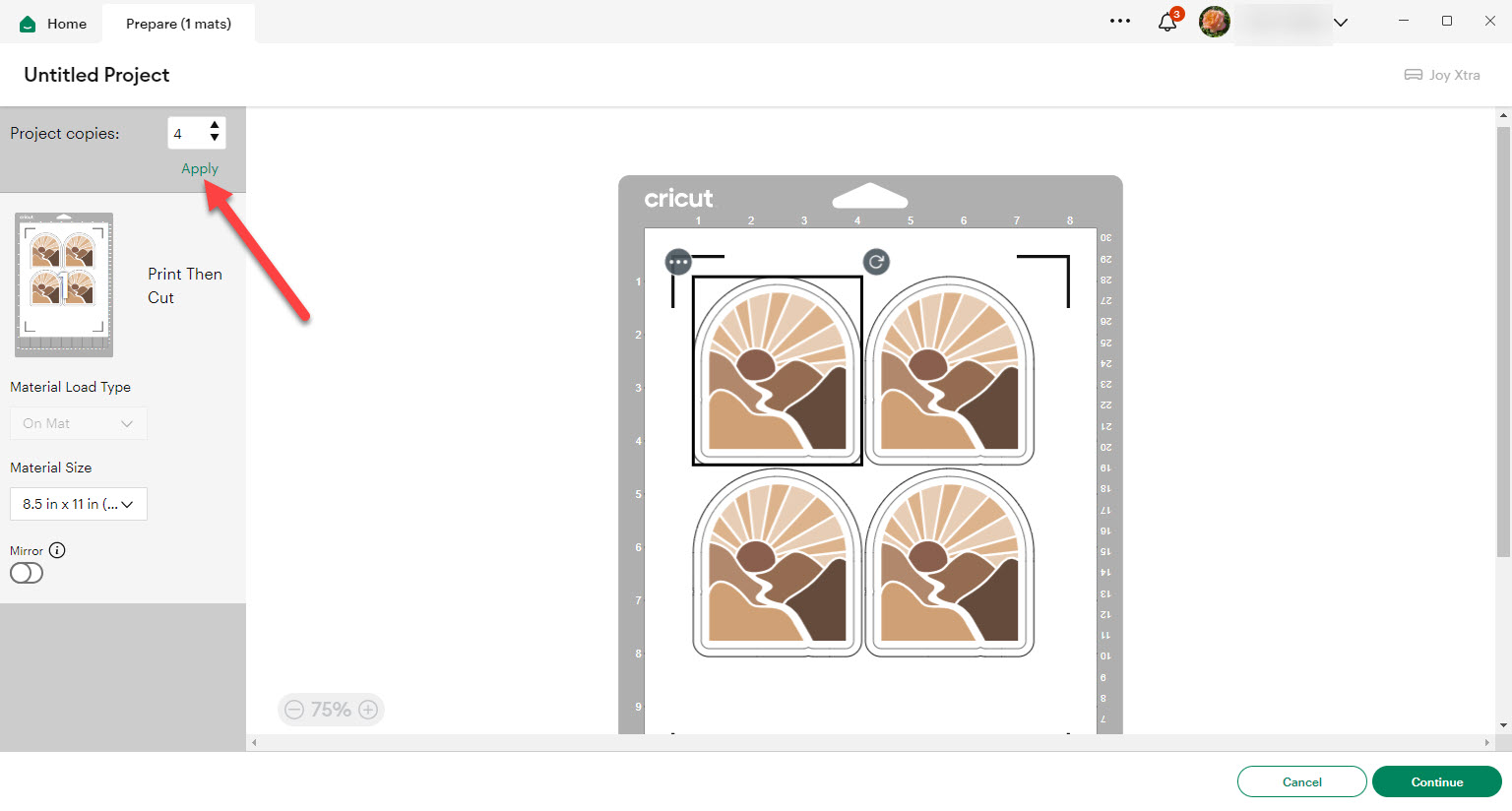Select the Prepare (1 mats) tab

point(178,24)
